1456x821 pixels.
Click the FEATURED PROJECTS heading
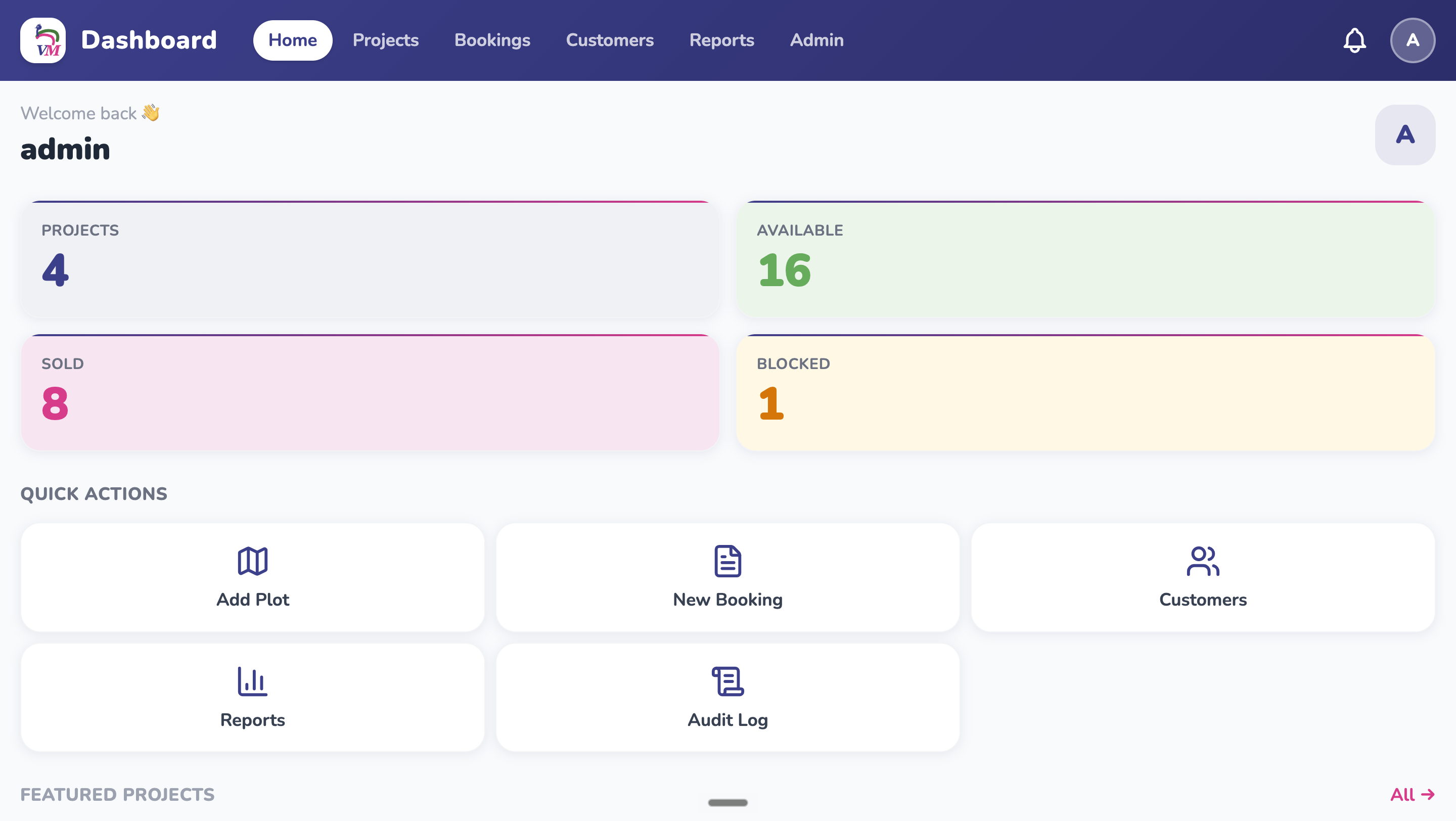pyautogui.click(x=118, y=794)
